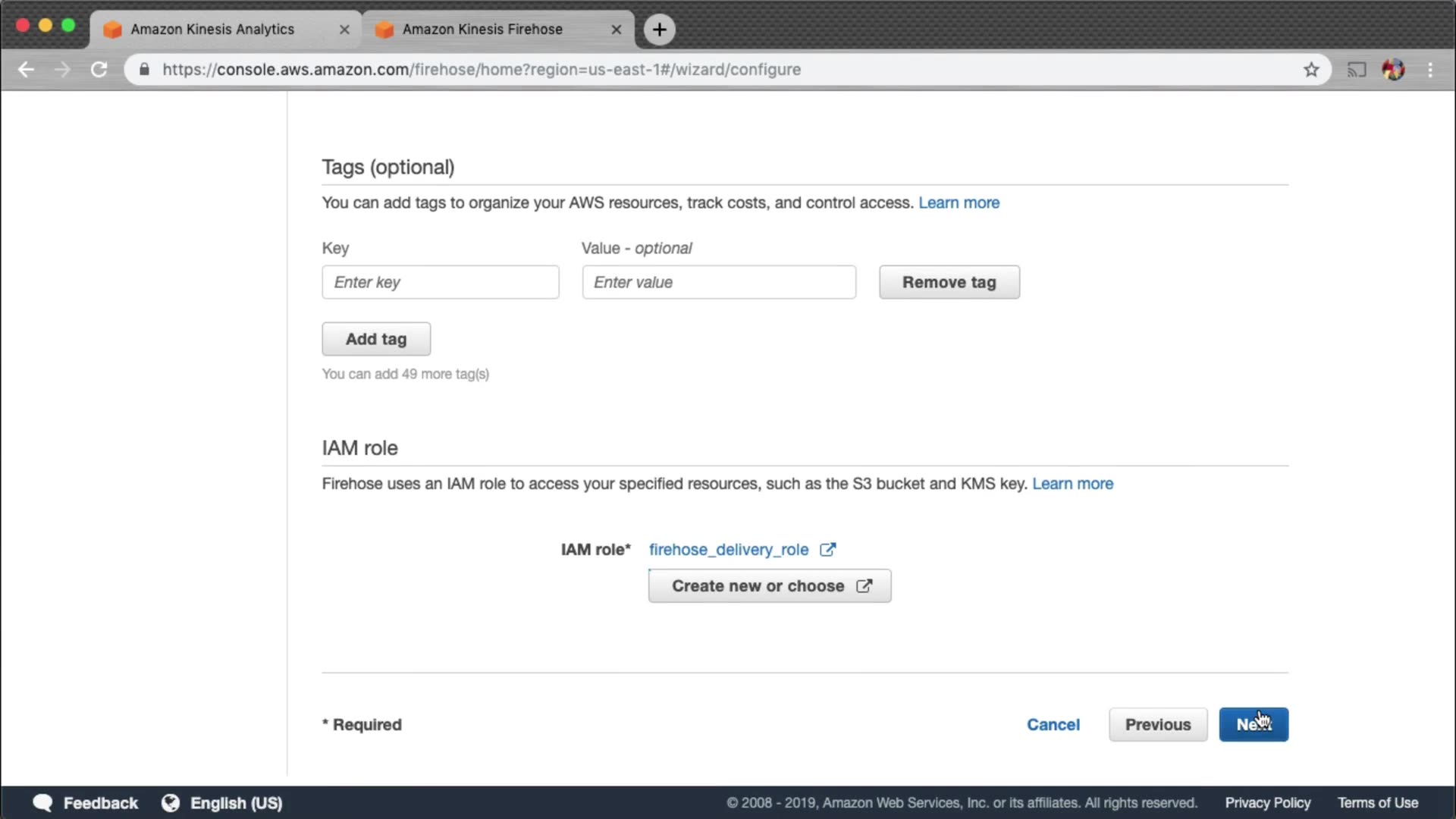Bookmark this page with the star icon
The width and height of the screenshot is (1456, 819).
tap(1311, 70)
